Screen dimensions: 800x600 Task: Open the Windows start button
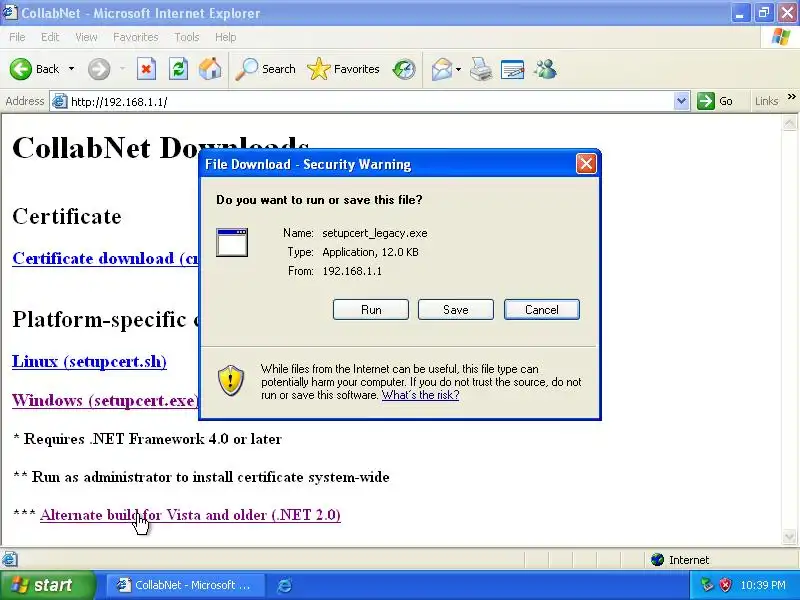[x=46, y=585]
